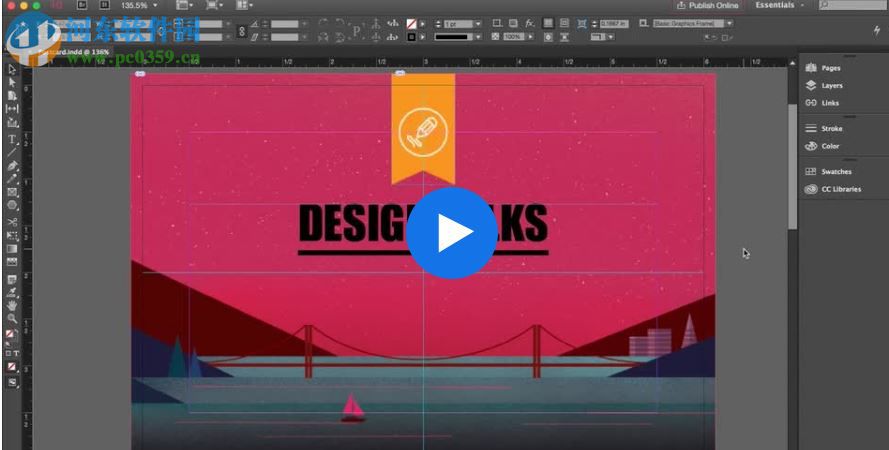Click the Apply None color button in toolbox

pos(12,367)
